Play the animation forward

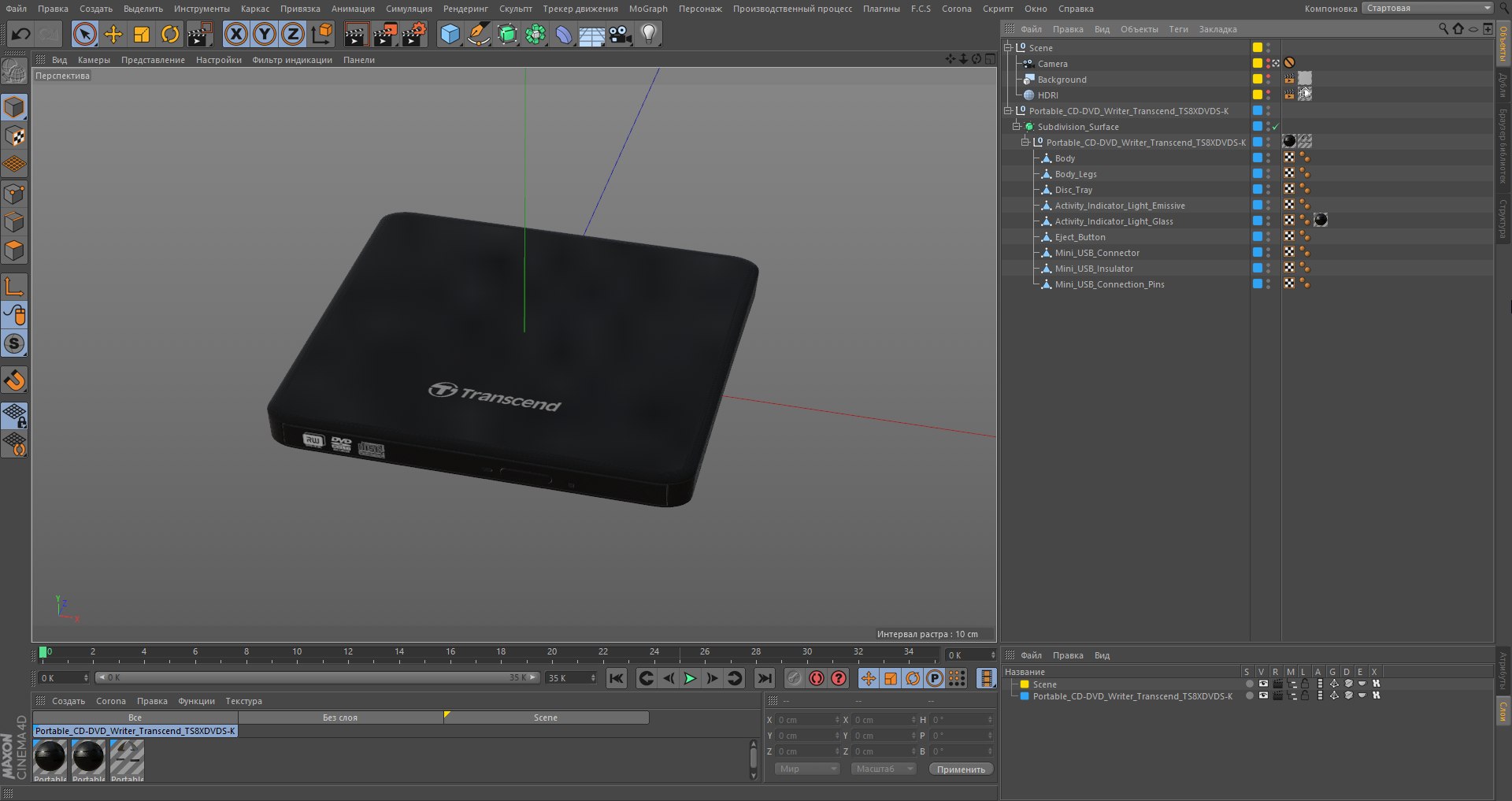point(690,678)
